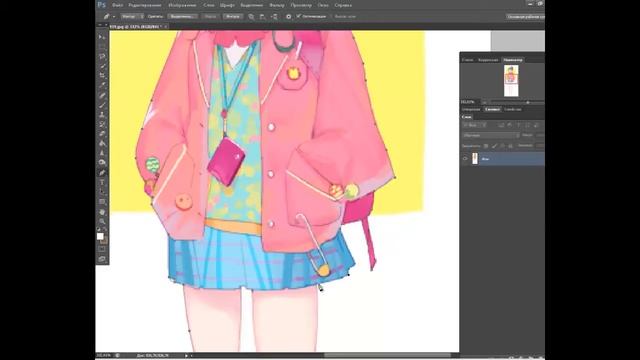Select the Healing Brush tool

click(102, 96)
